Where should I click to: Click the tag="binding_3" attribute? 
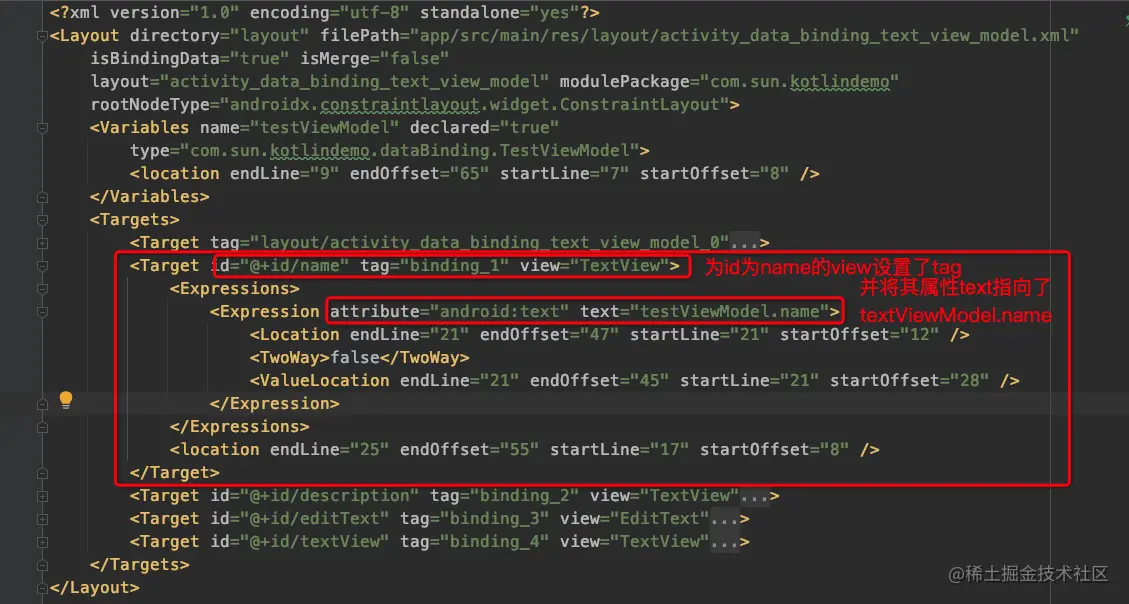[x=475, y=519]
